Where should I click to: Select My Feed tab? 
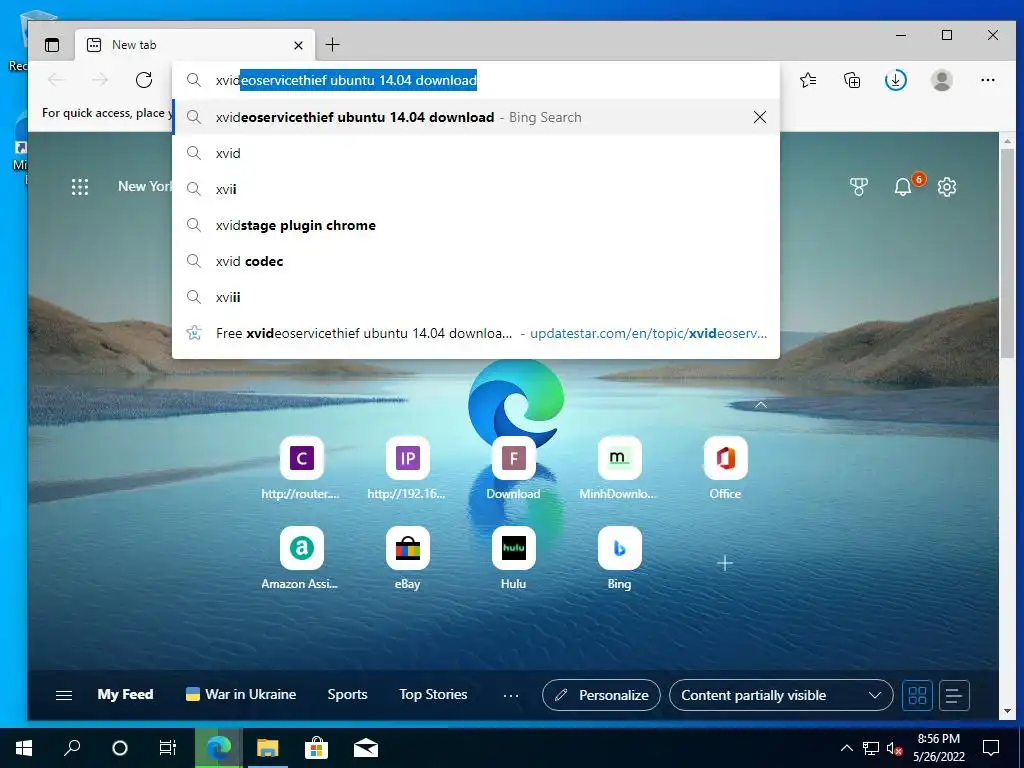point(125,694)
